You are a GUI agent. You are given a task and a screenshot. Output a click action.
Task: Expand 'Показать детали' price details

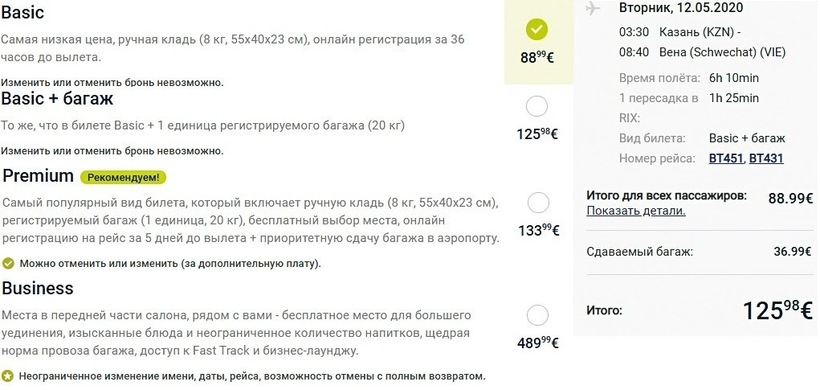click(x=635, y=211)
